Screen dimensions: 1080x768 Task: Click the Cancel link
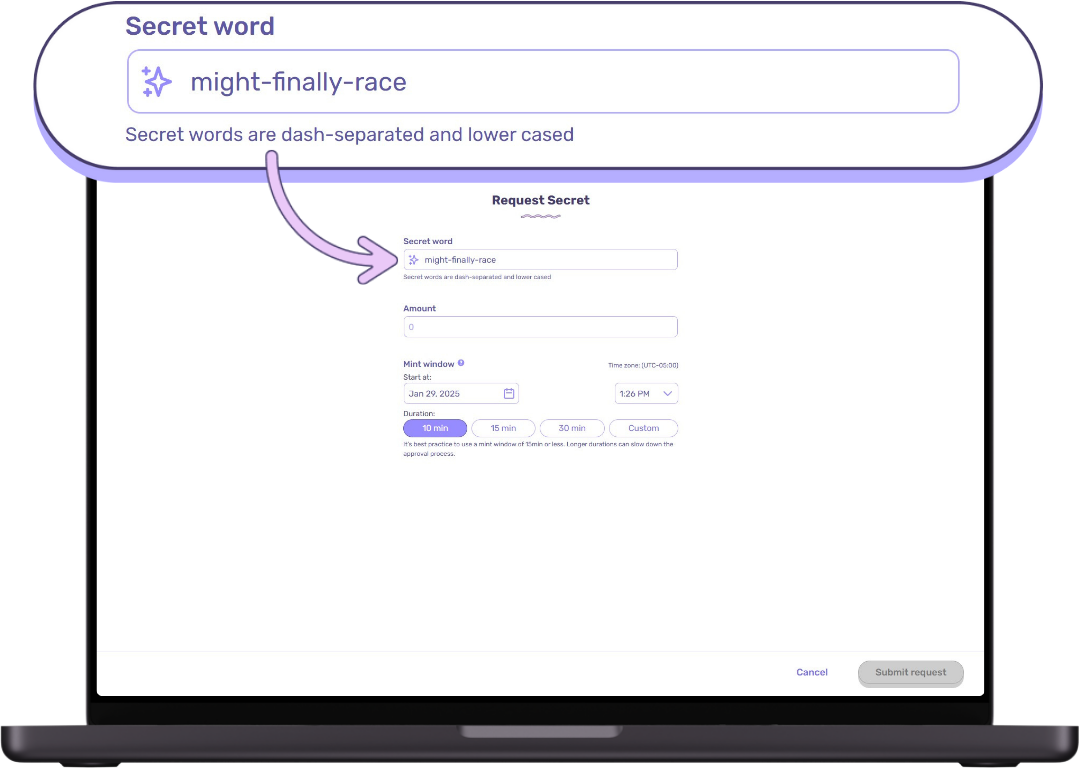click(811, 673)
